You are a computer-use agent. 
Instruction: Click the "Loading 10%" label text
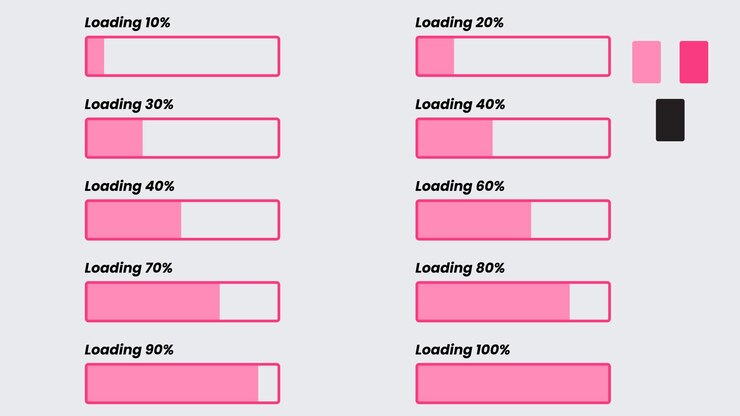pyautogui.click(x=127, y=23)
